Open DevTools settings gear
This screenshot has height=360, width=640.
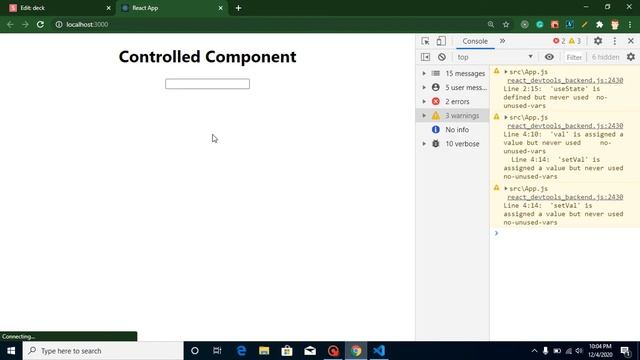pyautogui.click(x=598, y=41)
